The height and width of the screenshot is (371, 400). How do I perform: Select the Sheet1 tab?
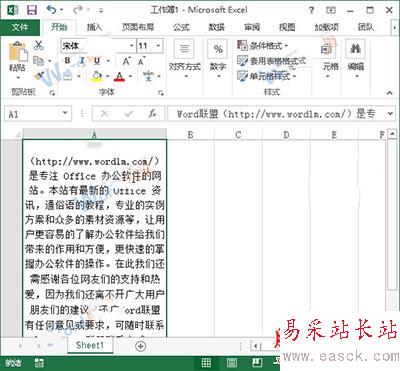(90, 345)
